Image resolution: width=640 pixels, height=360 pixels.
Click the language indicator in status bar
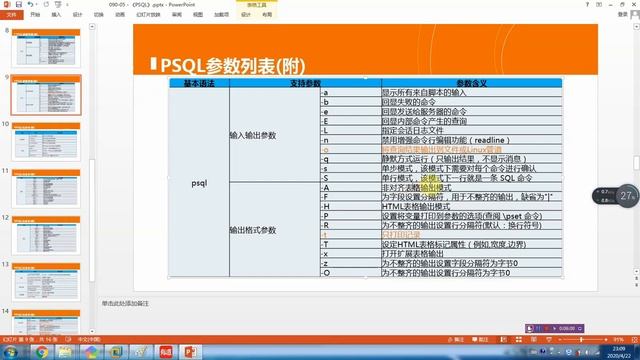89,339
